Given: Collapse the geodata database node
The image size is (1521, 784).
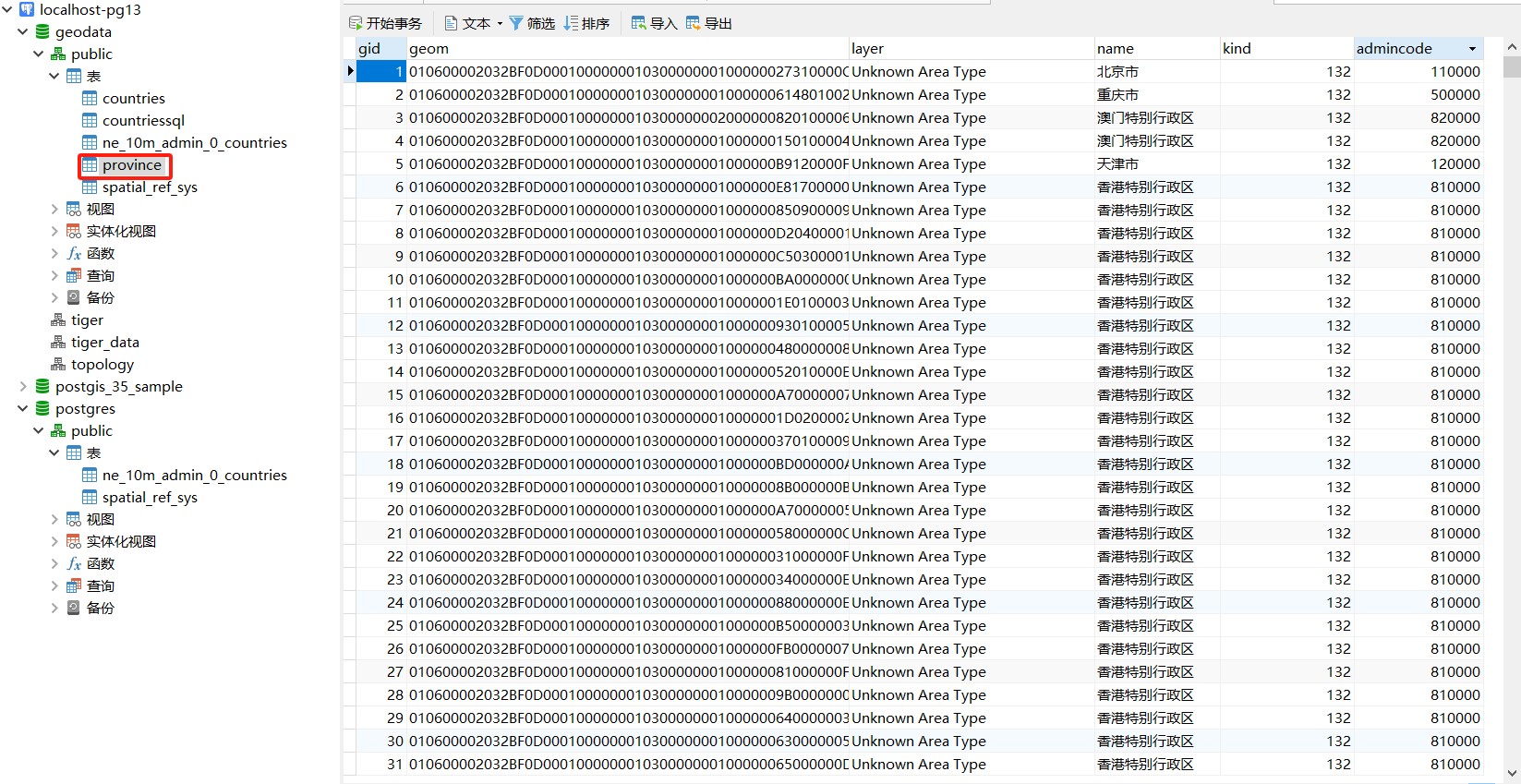Looking at the screenshot, I should 23,31.
